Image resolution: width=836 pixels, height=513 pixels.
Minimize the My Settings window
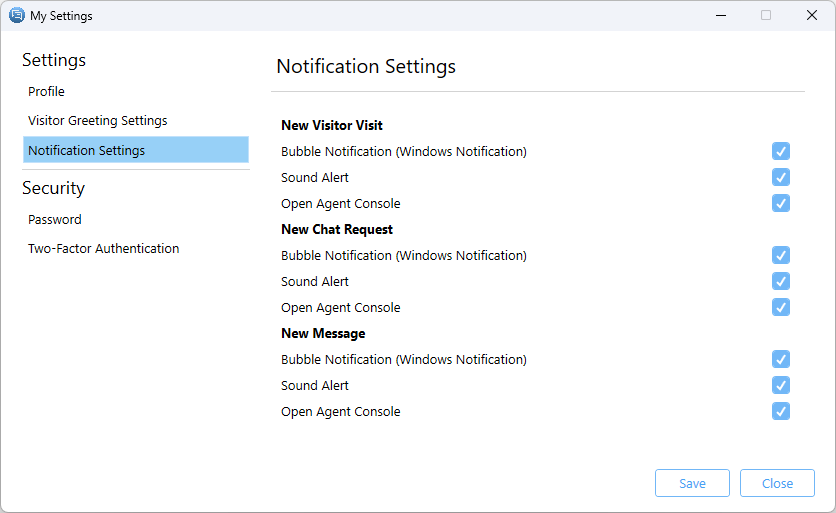click(x=720, y=16)
